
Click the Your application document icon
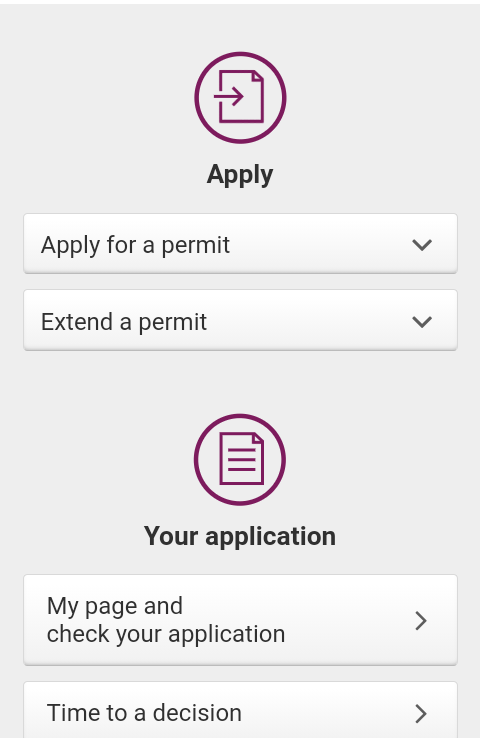pos(240,459)
